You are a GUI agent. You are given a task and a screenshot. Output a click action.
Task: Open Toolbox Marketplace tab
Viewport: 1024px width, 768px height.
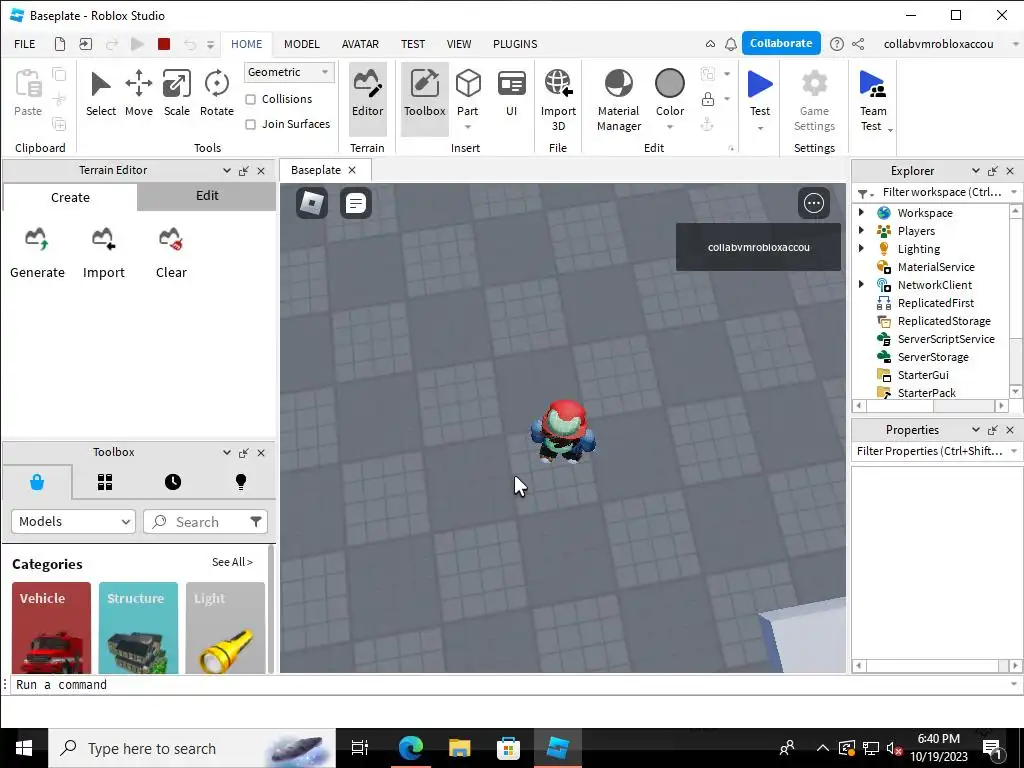point(37,482)
